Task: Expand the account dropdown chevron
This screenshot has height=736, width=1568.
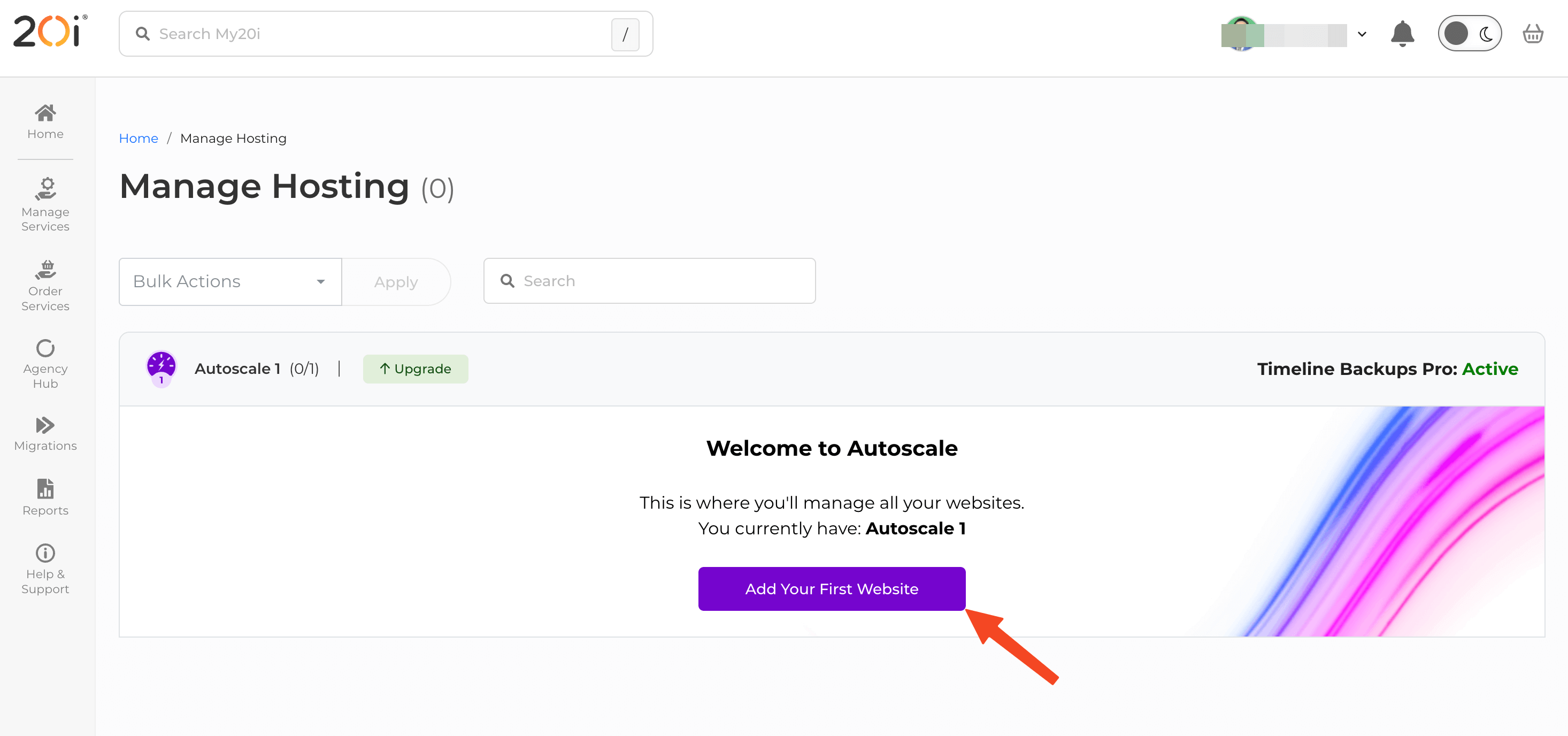Action: point(1362,34)
